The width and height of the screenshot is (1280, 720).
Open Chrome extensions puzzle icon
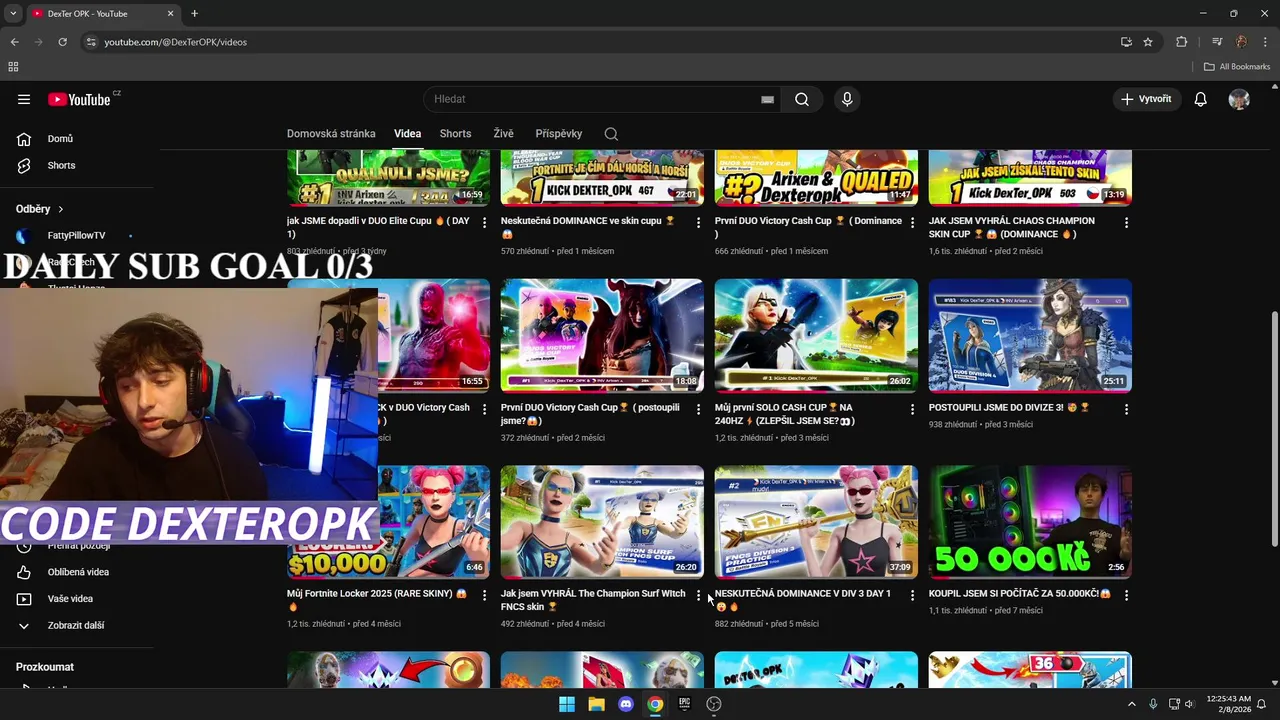pos(1181,42)
